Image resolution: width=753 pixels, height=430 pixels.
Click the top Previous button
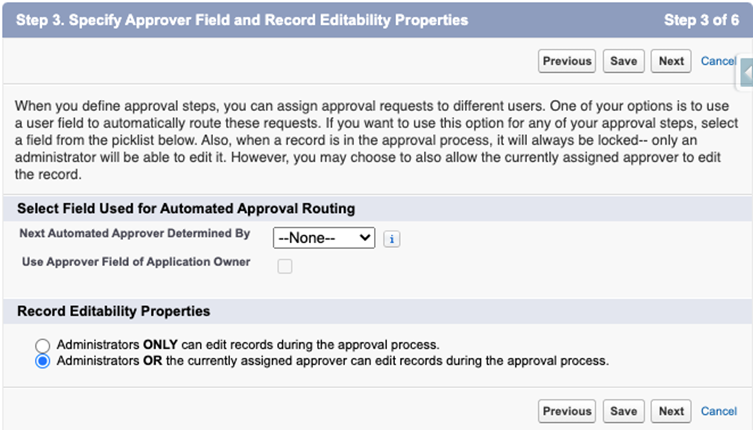[567, 61]
